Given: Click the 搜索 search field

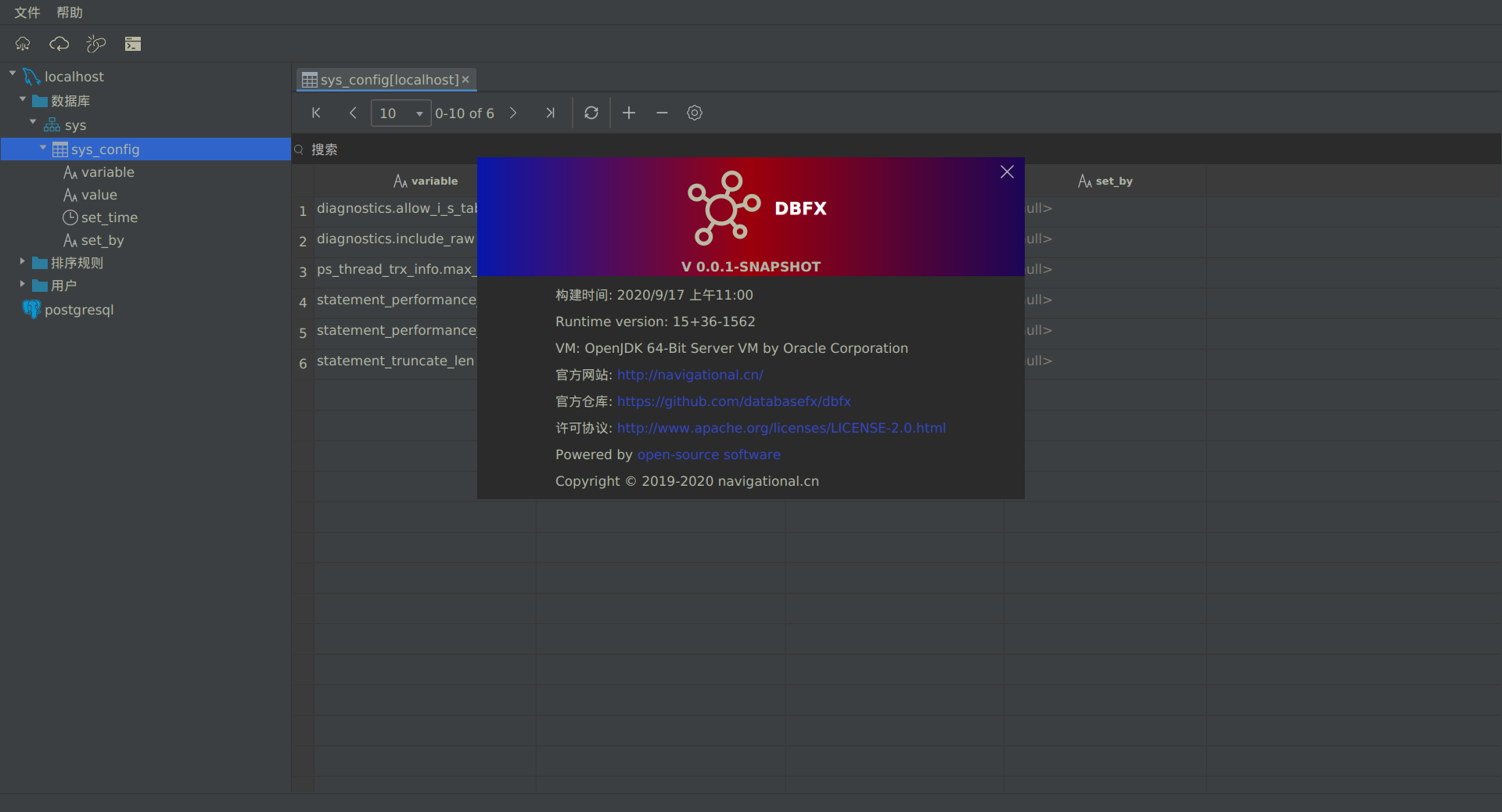Looking at the screenshot, I should pos(897,149).
